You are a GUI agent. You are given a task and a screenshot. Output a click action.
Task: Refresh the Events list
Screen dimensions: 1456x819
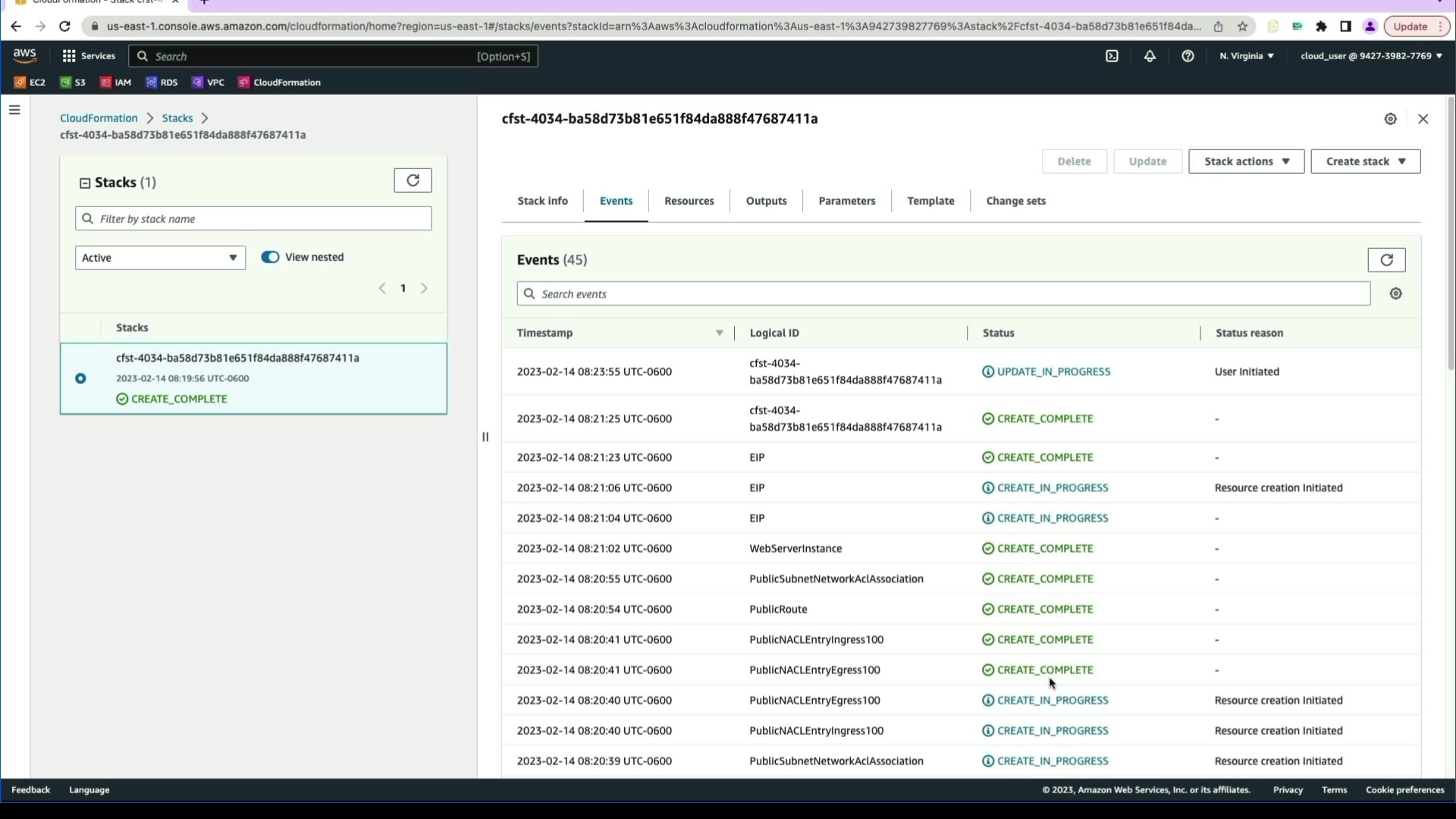point(1386,260)
